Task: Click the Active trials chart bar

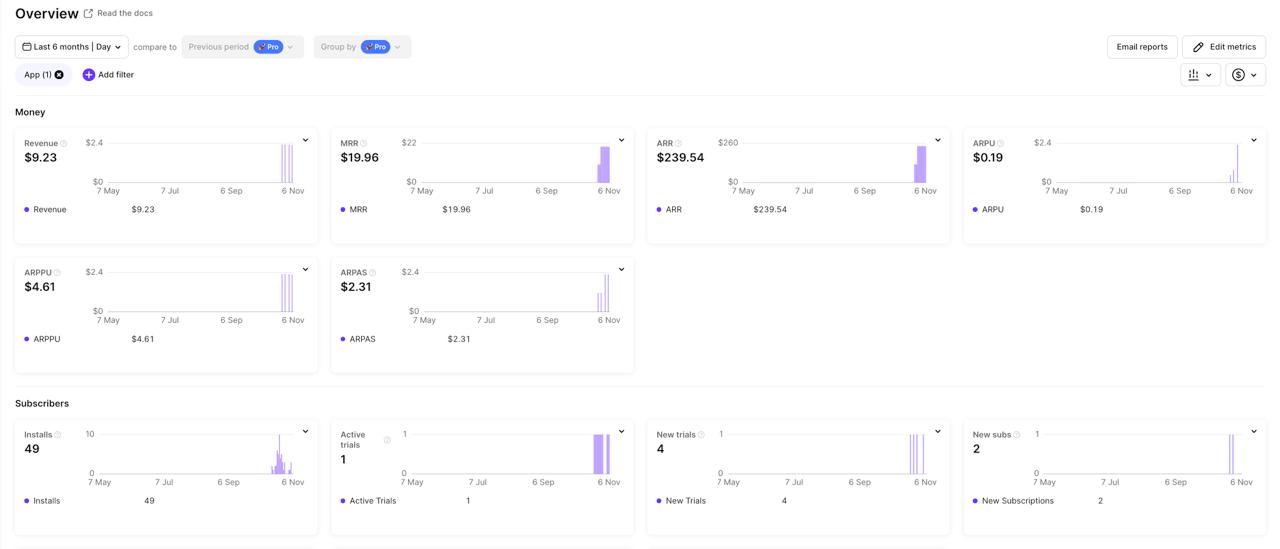Action: 599,454
